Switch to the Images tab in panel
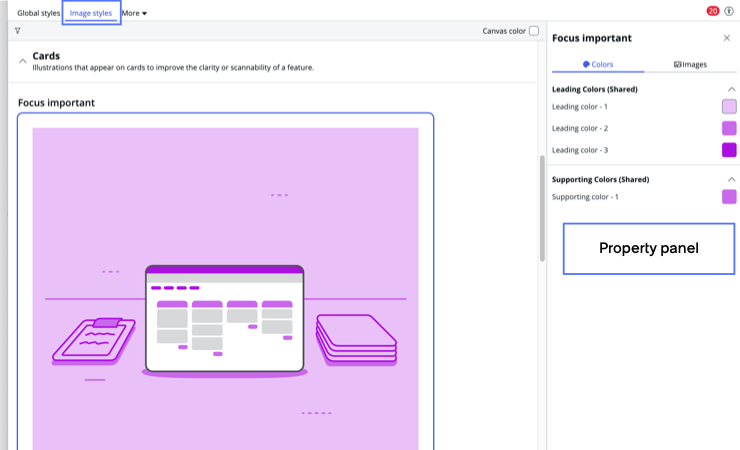Image resolution: width=740 pixels, height=450 pixels. point(690,64)
